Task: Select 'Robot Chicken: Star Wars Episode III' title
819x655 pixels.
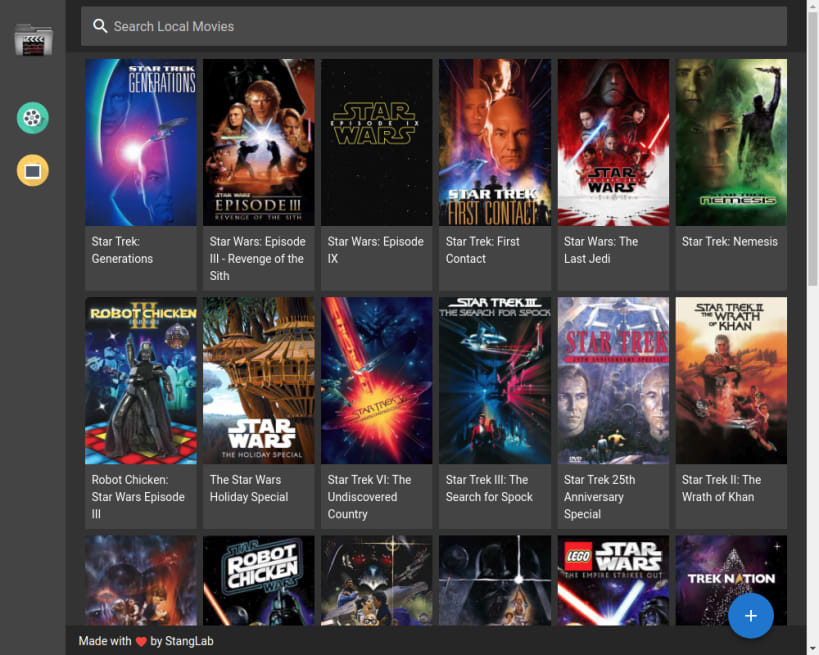Action: tap(138, 497)
